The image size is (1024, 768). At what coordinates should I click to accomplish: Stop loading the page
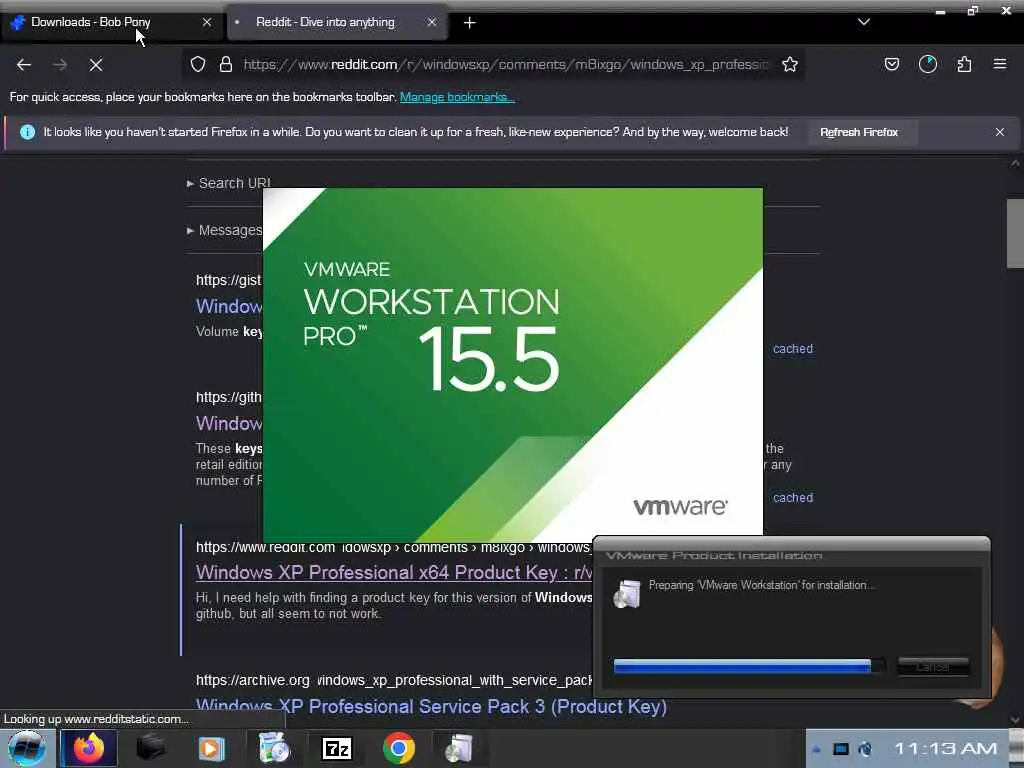(x=96, y=65)
